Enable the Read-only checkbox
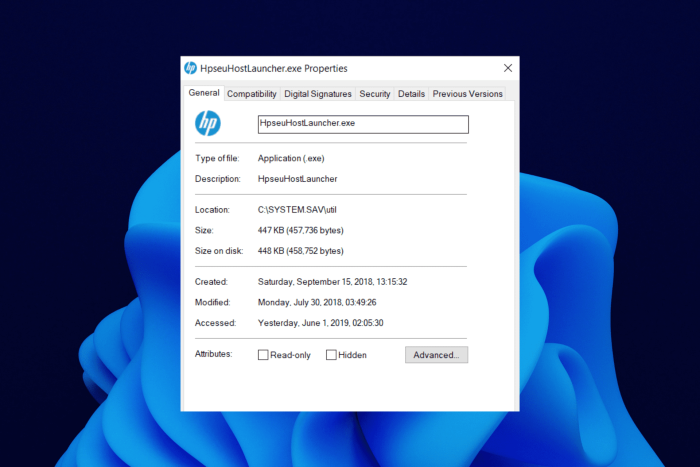The image size is (700, 467). (263, 355)
